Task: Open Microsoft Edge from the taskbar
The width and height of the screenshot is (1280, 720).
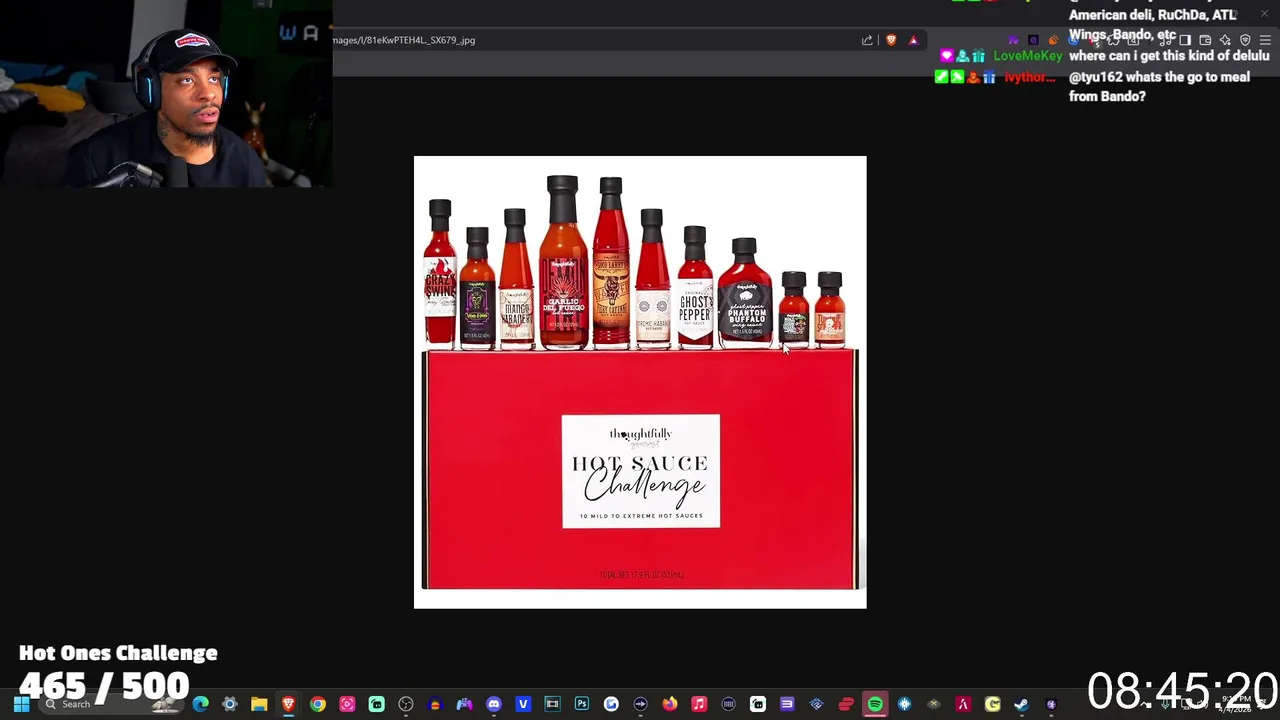Action: click(200, 704)
